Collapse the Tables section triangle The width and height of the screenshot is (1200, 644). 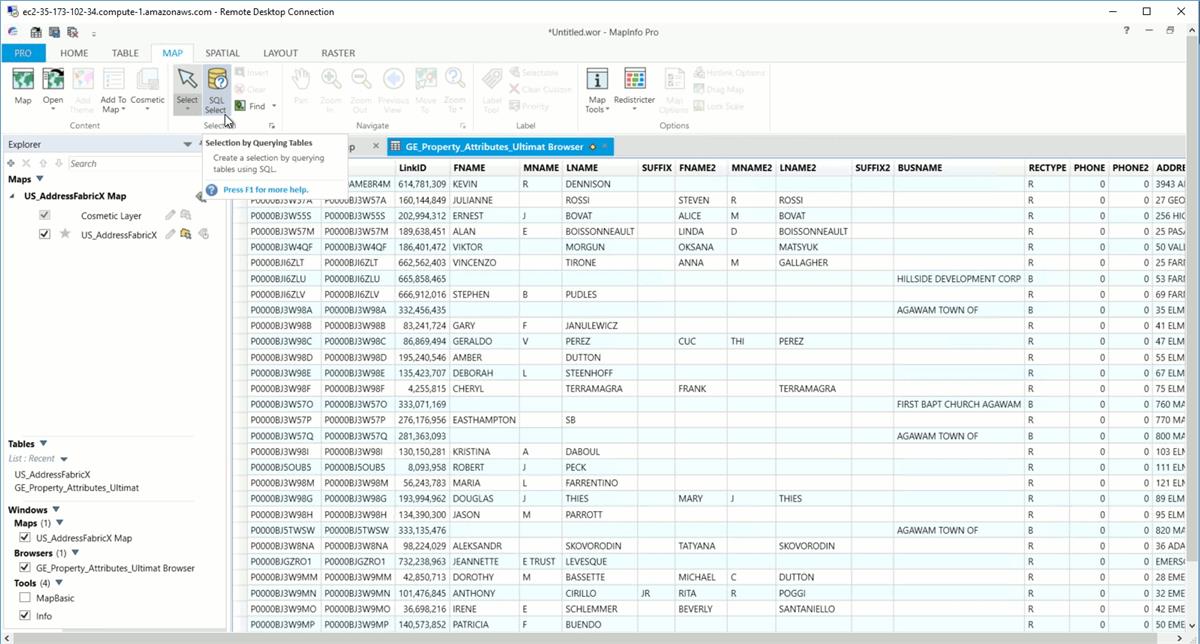pyautogui.click(x=42, y=444)
